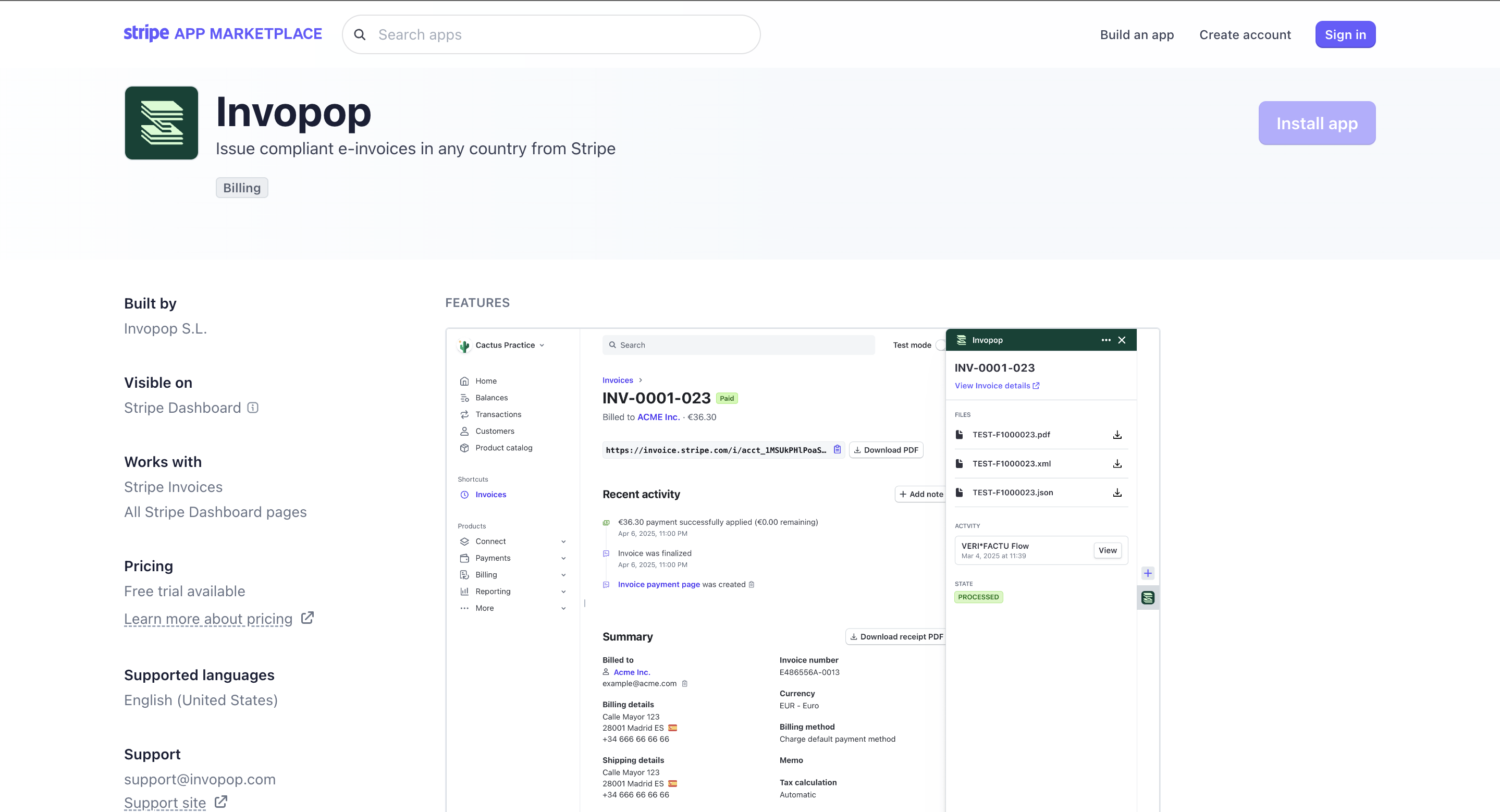Download the TEST-F1000023.pdf file
Image resolution: width=1500 pixels, height=812 pixels.
tap(1117, 435)
